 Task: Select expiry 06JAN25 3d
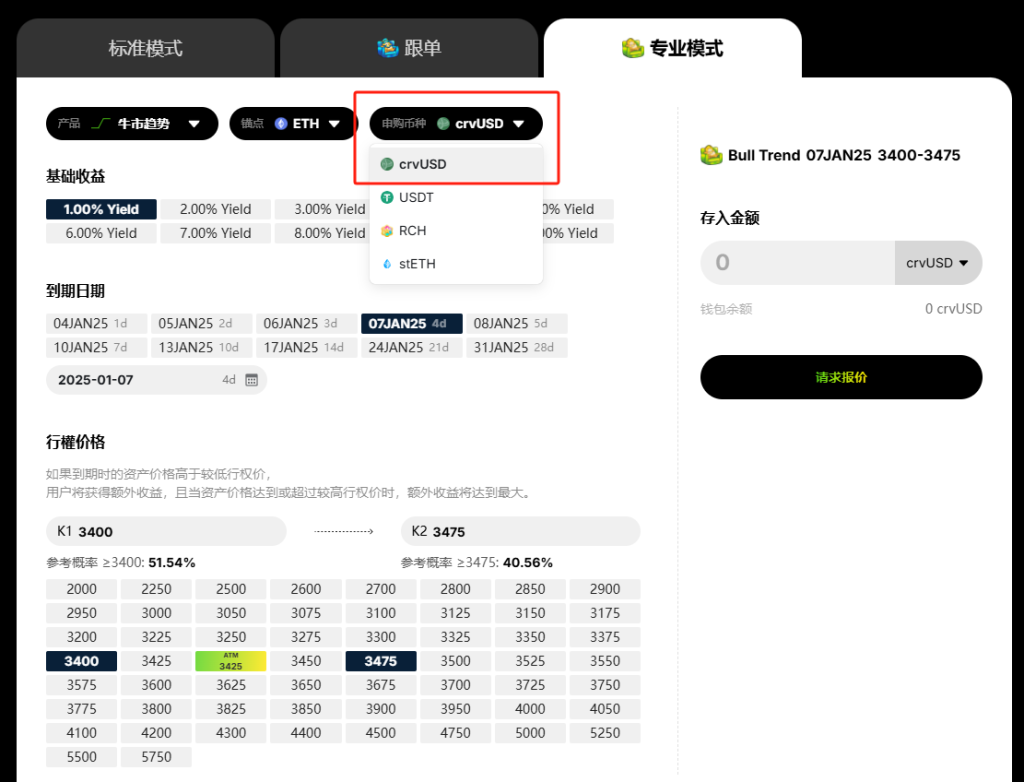(x=306, y=323)
